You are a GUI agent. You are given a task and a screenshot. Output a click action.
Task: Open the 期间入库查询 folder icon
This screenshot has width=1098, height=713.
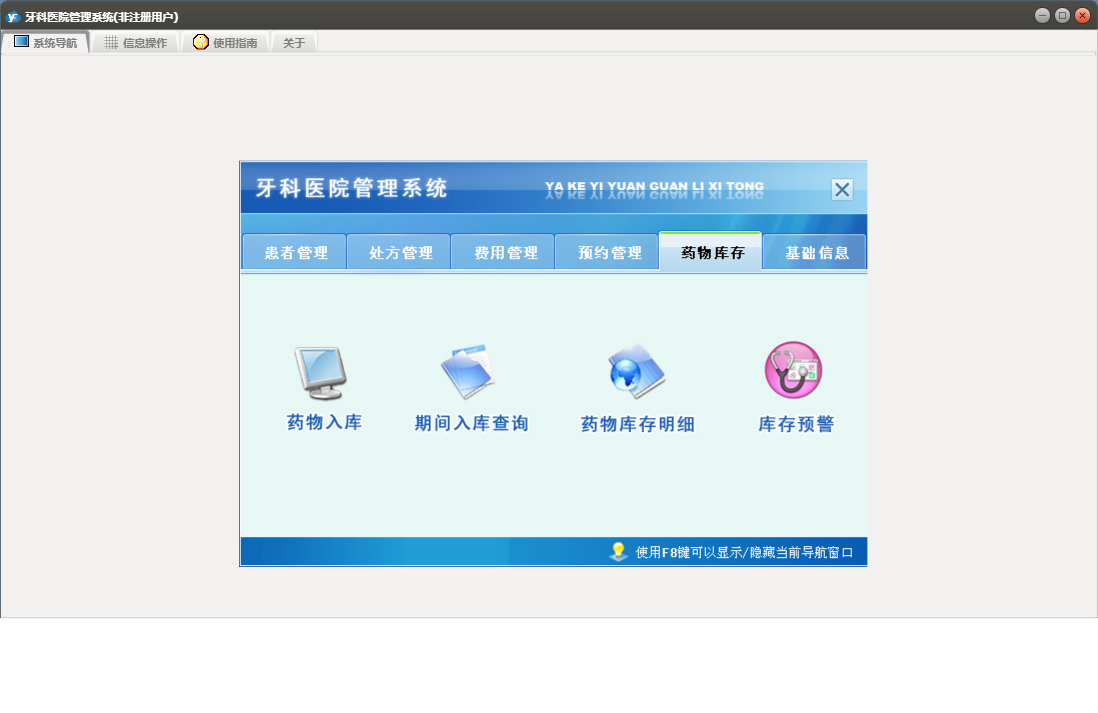468,371
